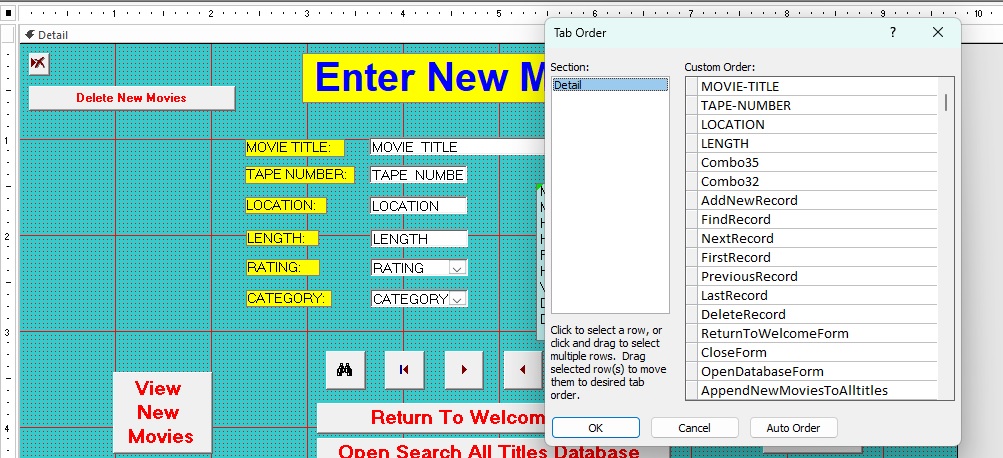Click the Return To Welcome button
The image size is (1003, 458).
click(432, 418)
